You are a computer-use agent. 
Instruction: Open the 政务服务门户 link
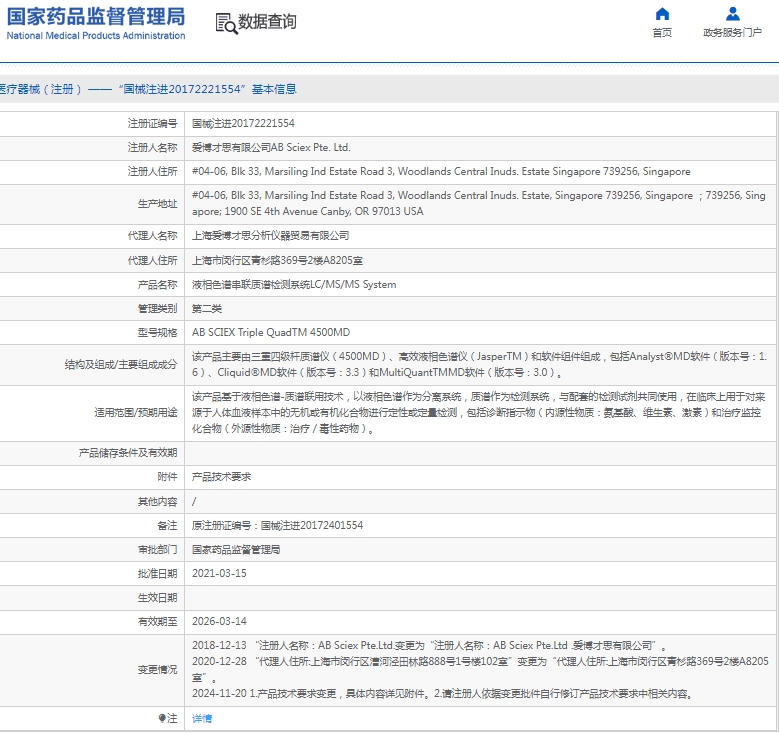tap(732, 33)
